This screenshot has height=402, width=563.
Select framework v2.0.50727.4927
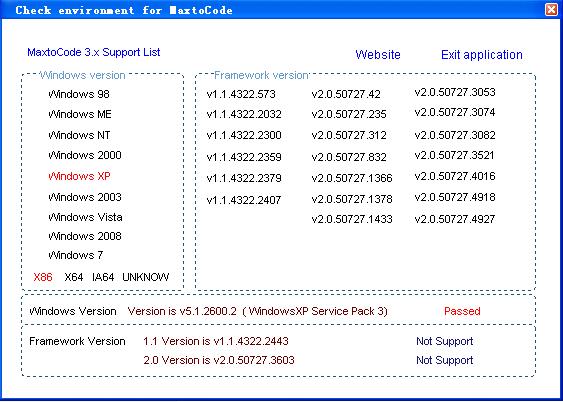(x=455, y=219)
